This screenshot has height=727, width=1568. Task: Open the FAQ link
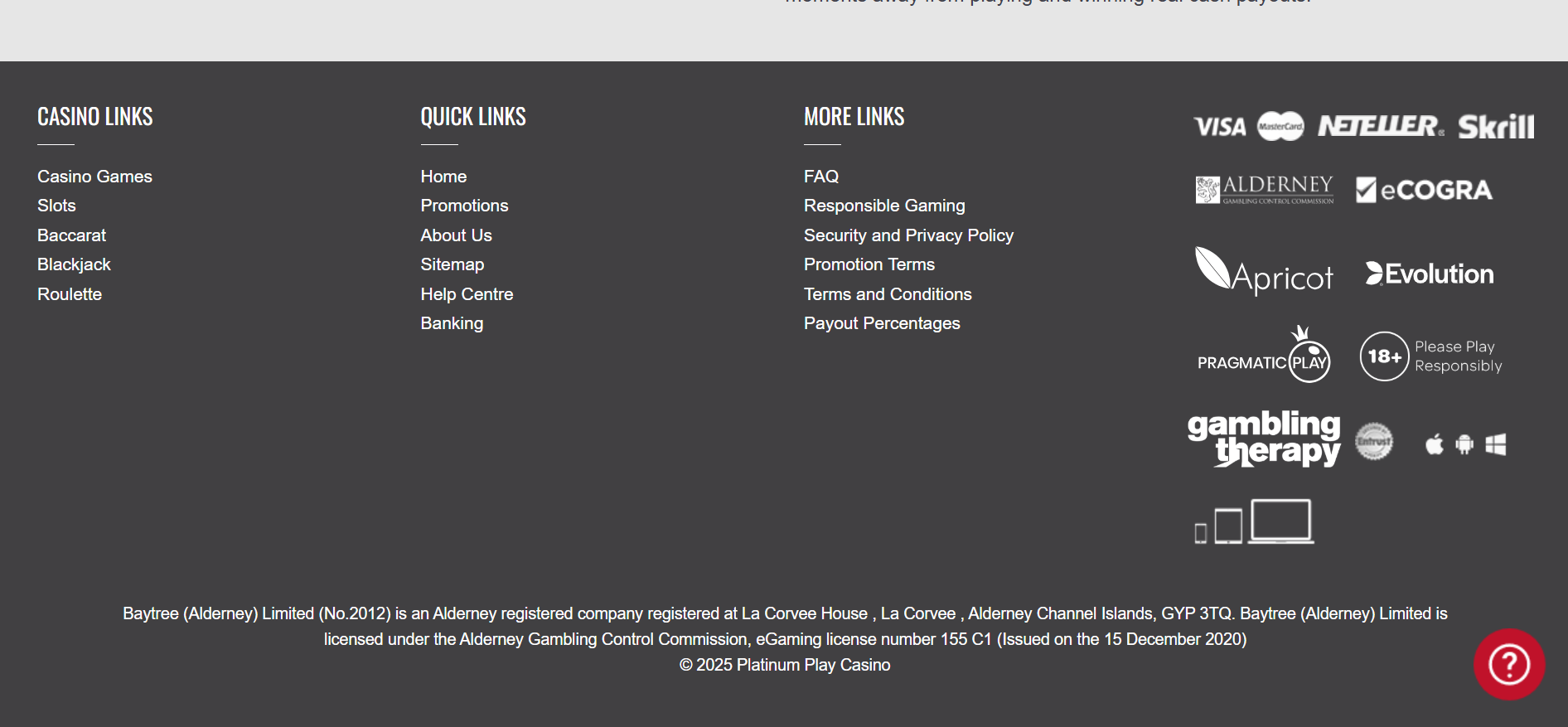(x=821, y=177)
